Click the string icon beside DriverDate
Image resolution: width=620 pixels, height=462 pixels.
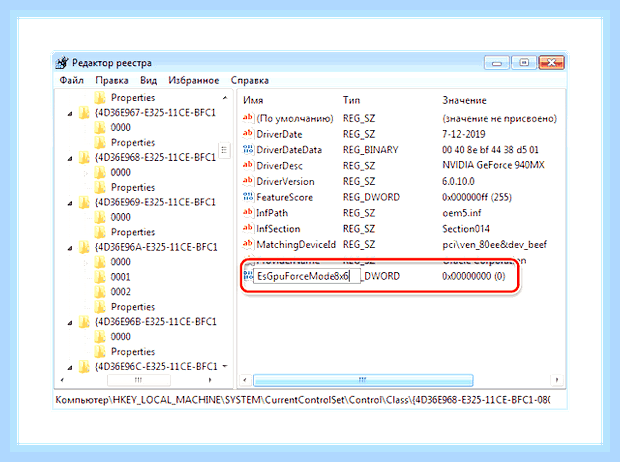(x=248, y=134)
